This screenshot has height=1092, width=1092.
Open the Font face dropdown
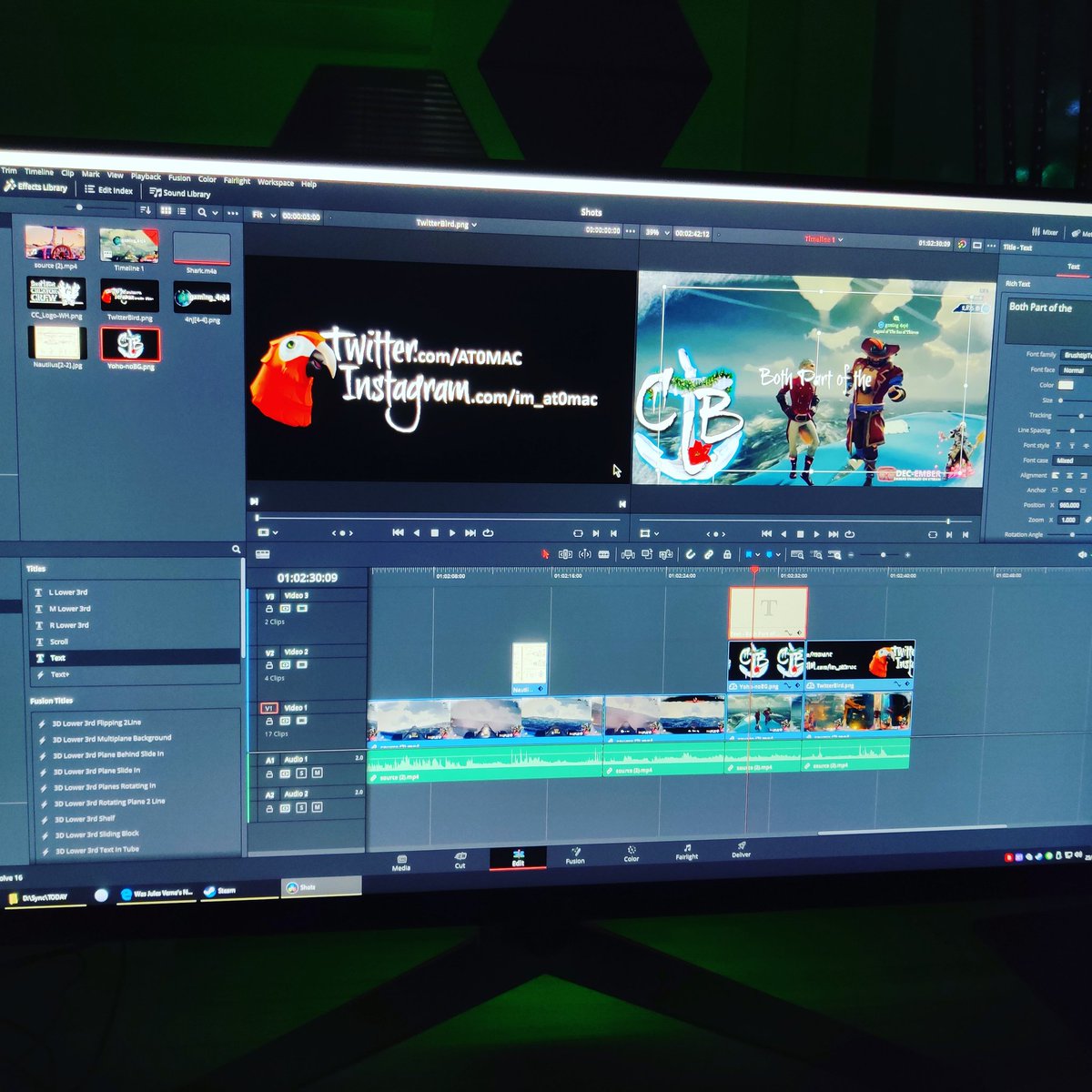(1076, 370)
